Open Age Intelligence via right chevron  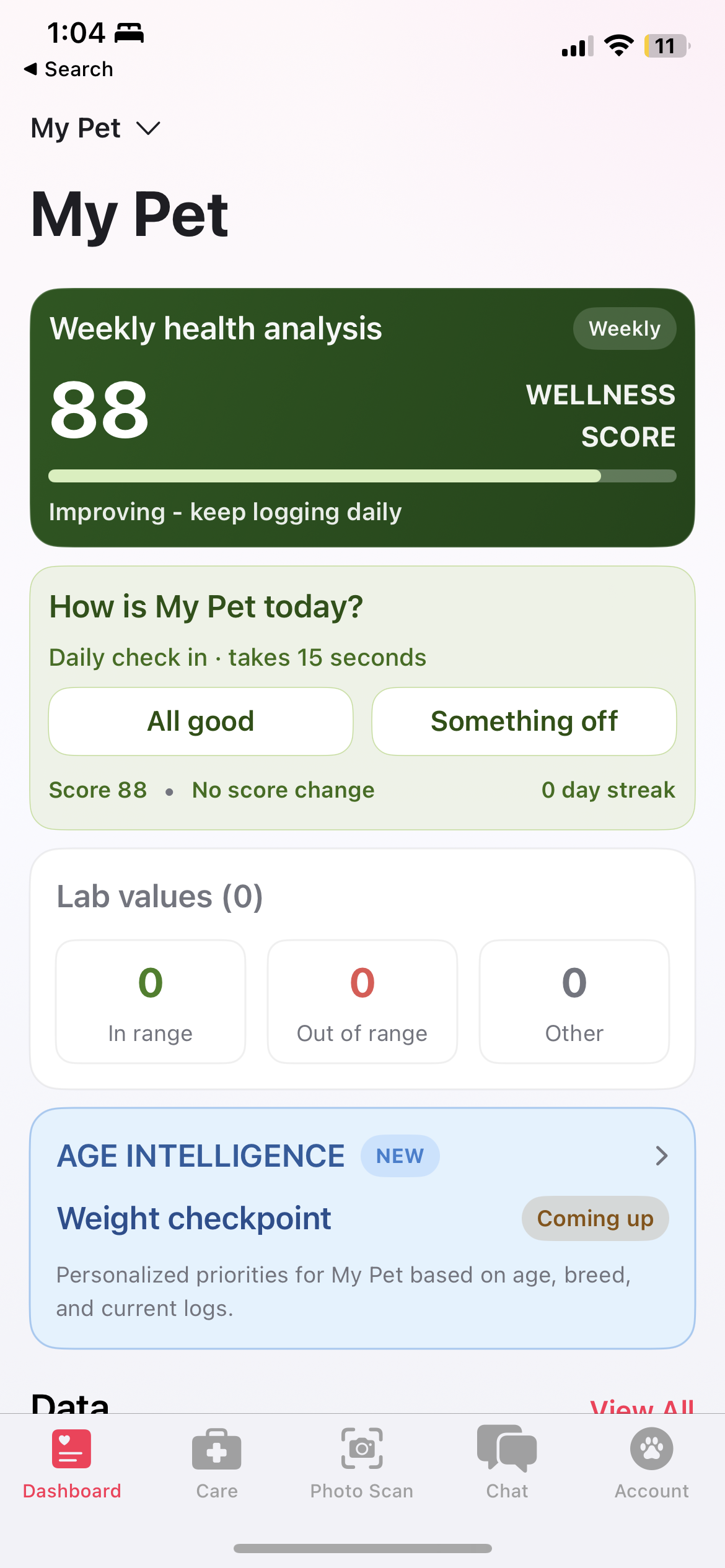(661, 1156)
